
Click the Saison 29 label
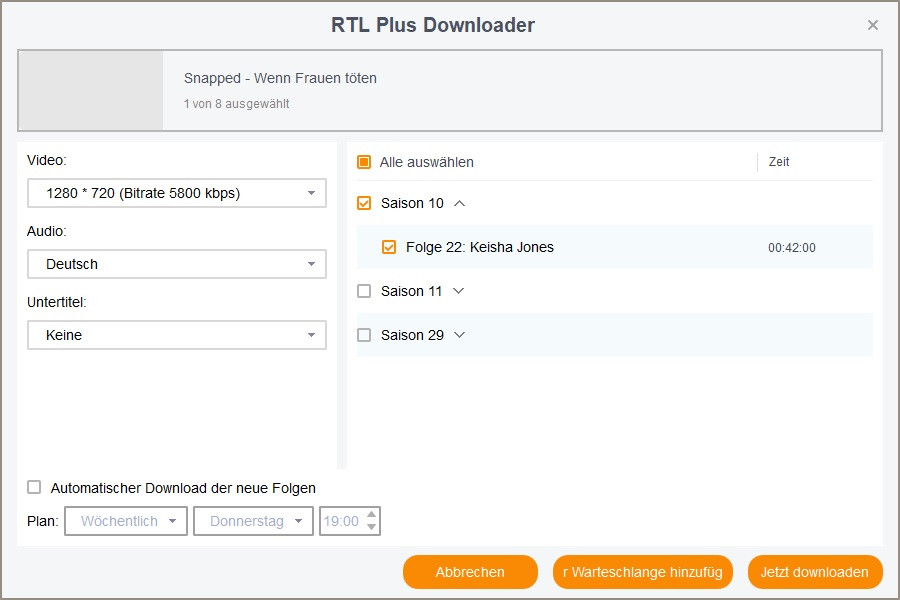[412, 335]
